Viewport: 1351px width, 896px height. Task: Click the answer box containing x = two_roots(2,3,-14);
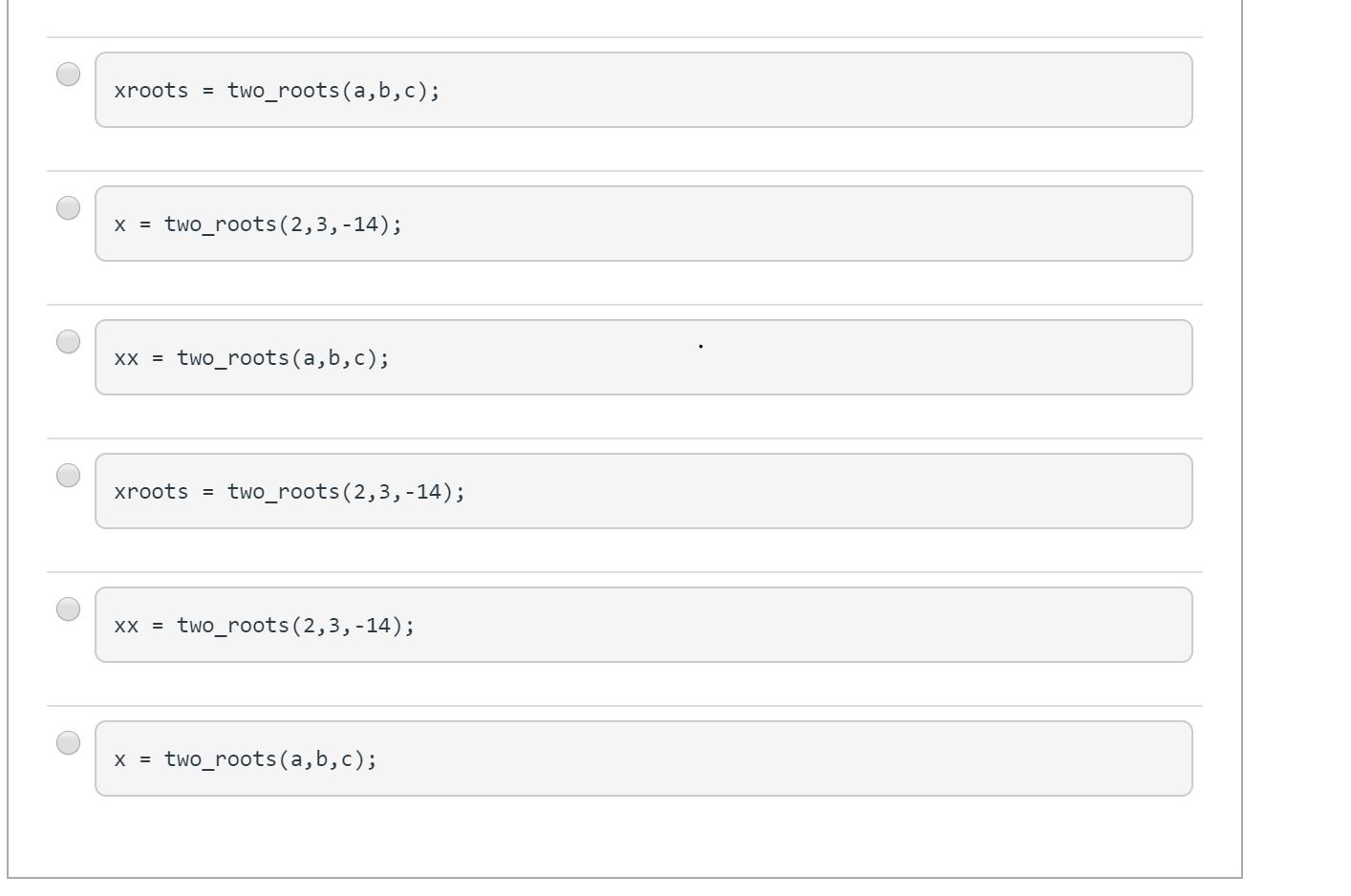coord(642,223)
